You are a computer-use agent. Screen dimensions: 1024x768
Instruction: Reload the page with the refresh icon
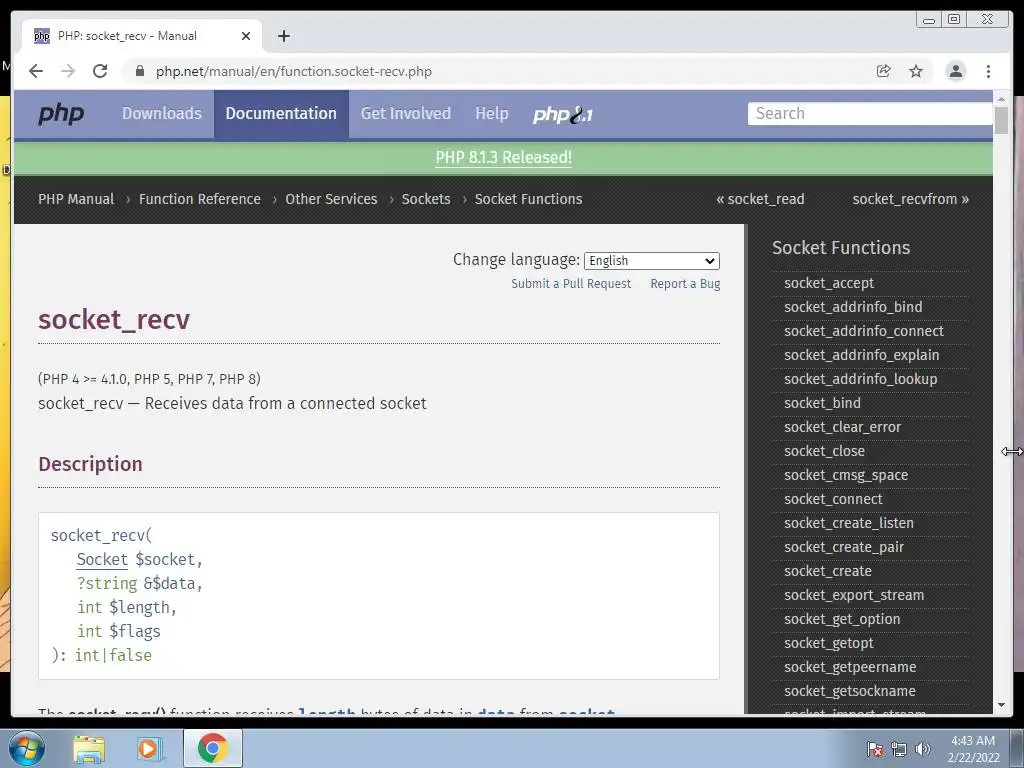[x=100, y=71]
